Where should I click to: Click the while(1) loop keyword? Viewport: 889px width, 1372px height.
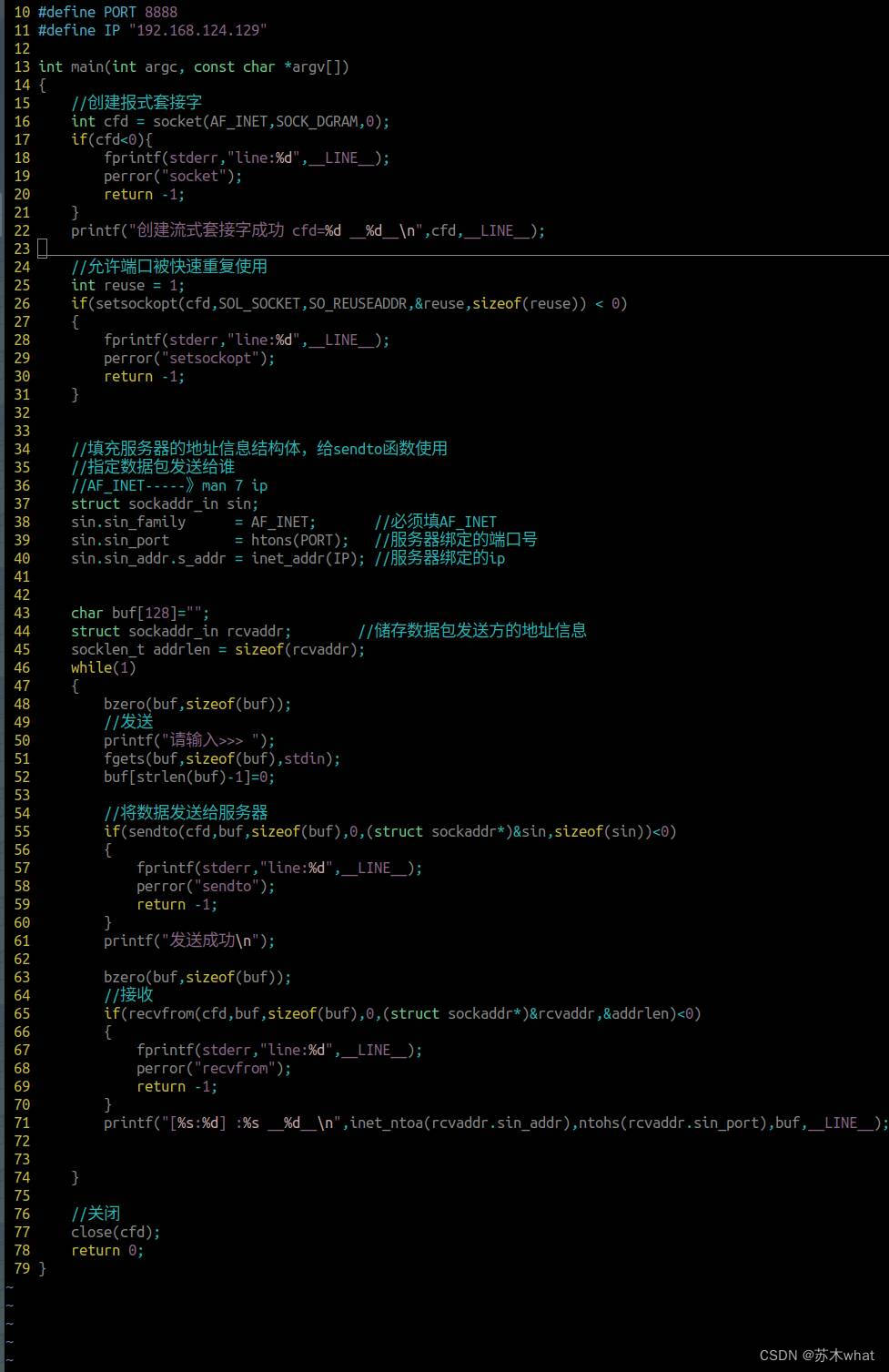point(103,667)
